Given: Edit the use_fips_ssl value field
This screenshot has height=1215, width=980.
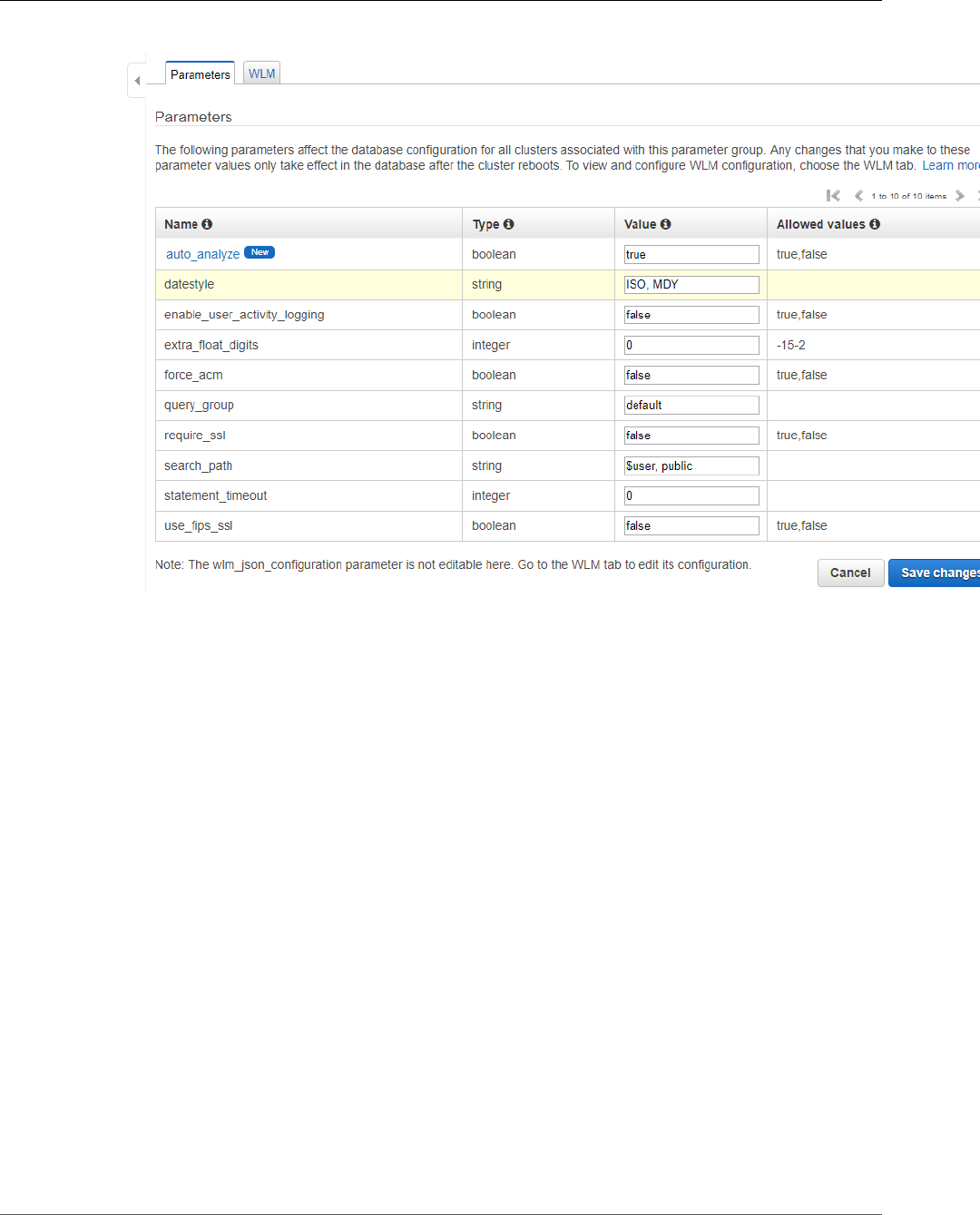Looking at the screenshot, I should [691, 525].
